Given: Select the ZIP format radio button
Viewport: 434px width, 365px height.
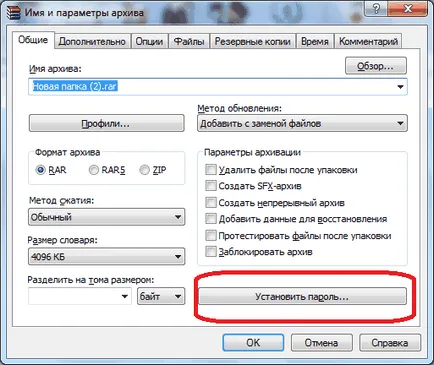Looking at the screenshot, I should 144,170.
